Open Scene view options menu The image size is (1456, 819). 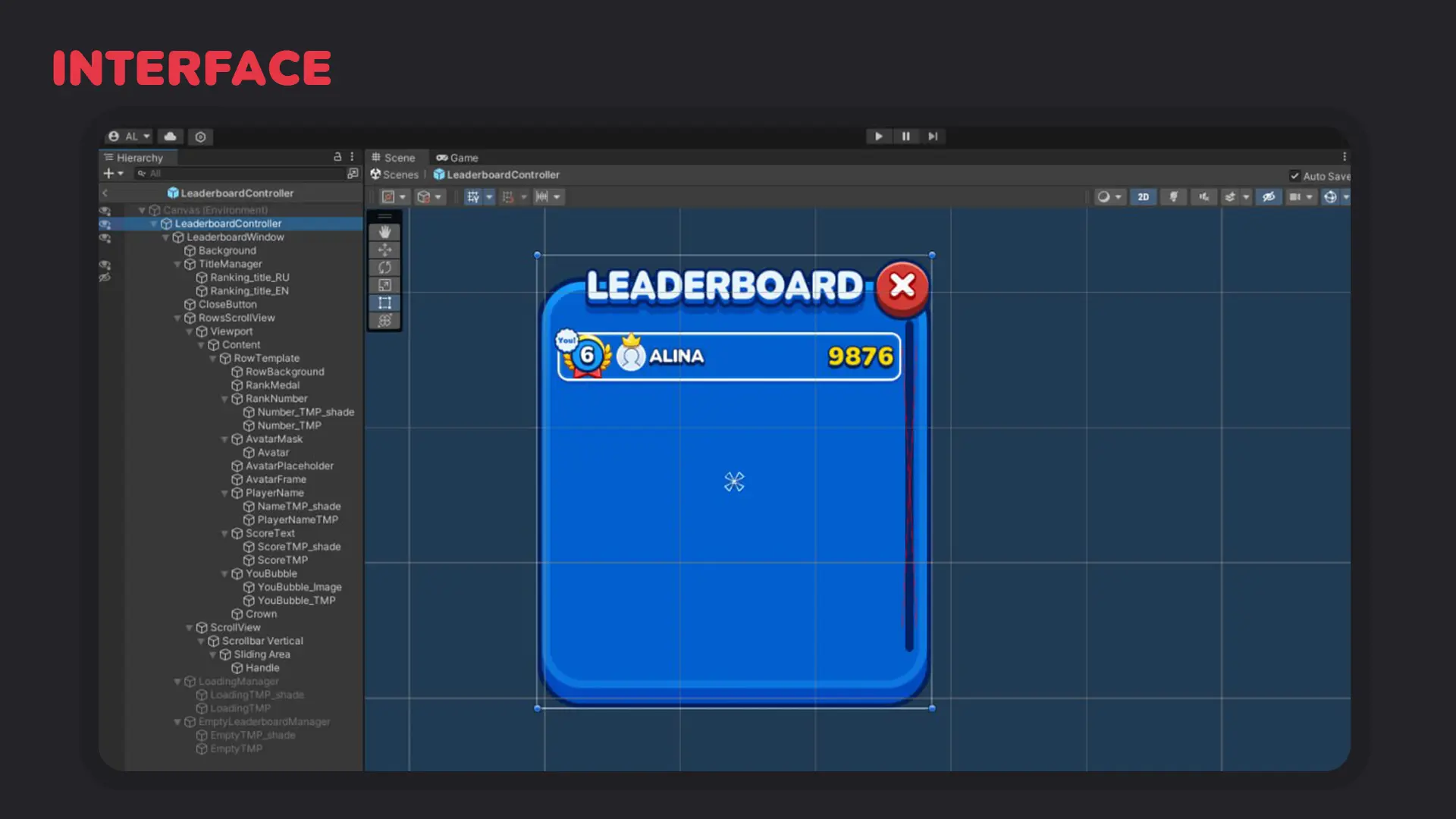pos(1344,157)
